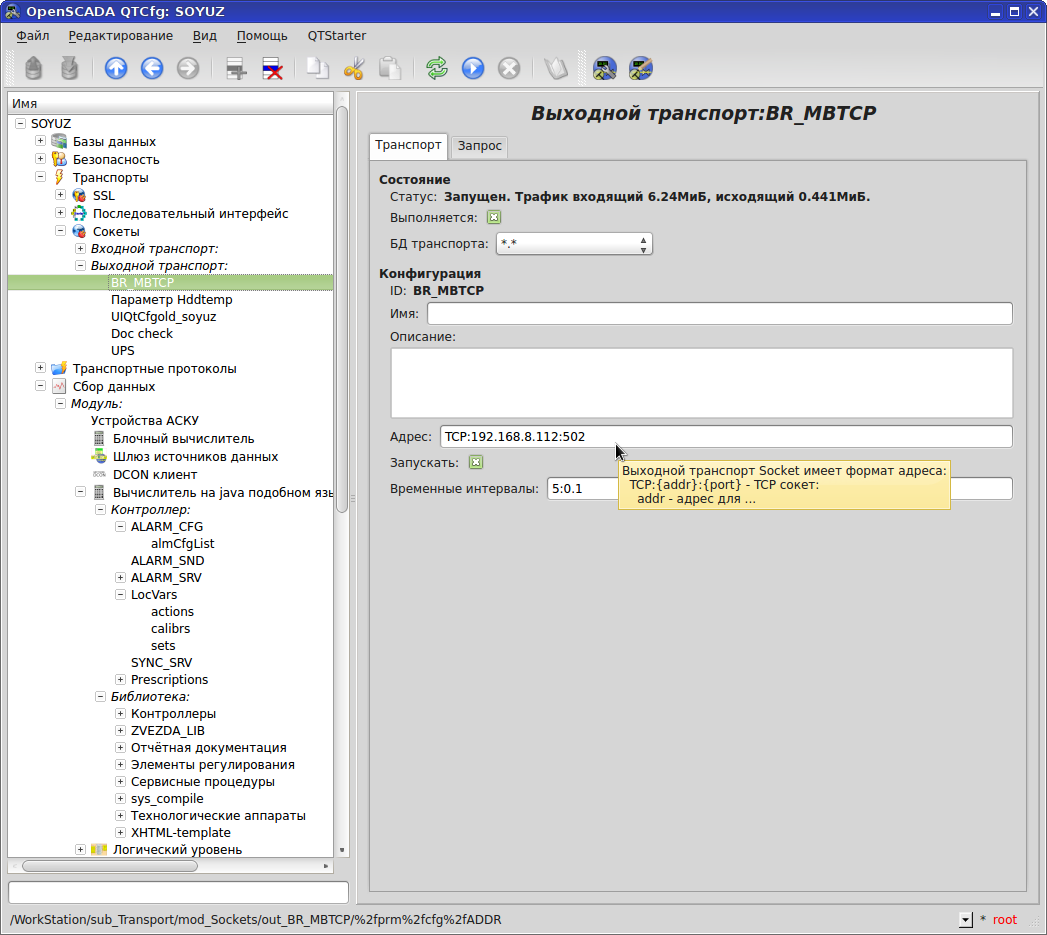
Task: Click second QTStarter module icon in toolbar
Action: [640, 68]
